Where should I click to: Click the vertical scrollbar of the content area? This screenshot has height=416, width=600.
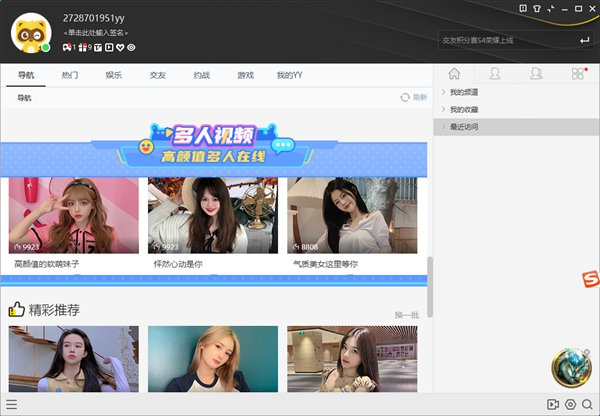point(430,286)
